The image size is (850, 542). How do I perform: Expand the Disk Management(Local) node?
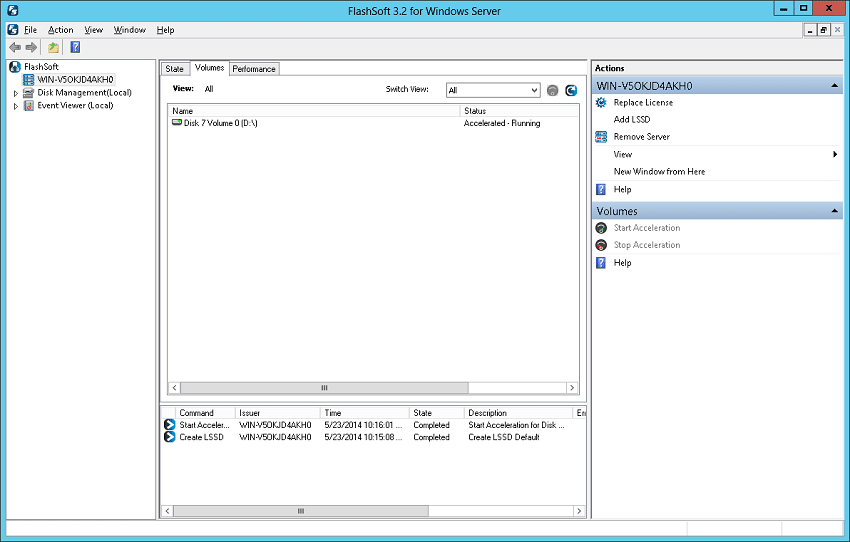click(16, 93)
